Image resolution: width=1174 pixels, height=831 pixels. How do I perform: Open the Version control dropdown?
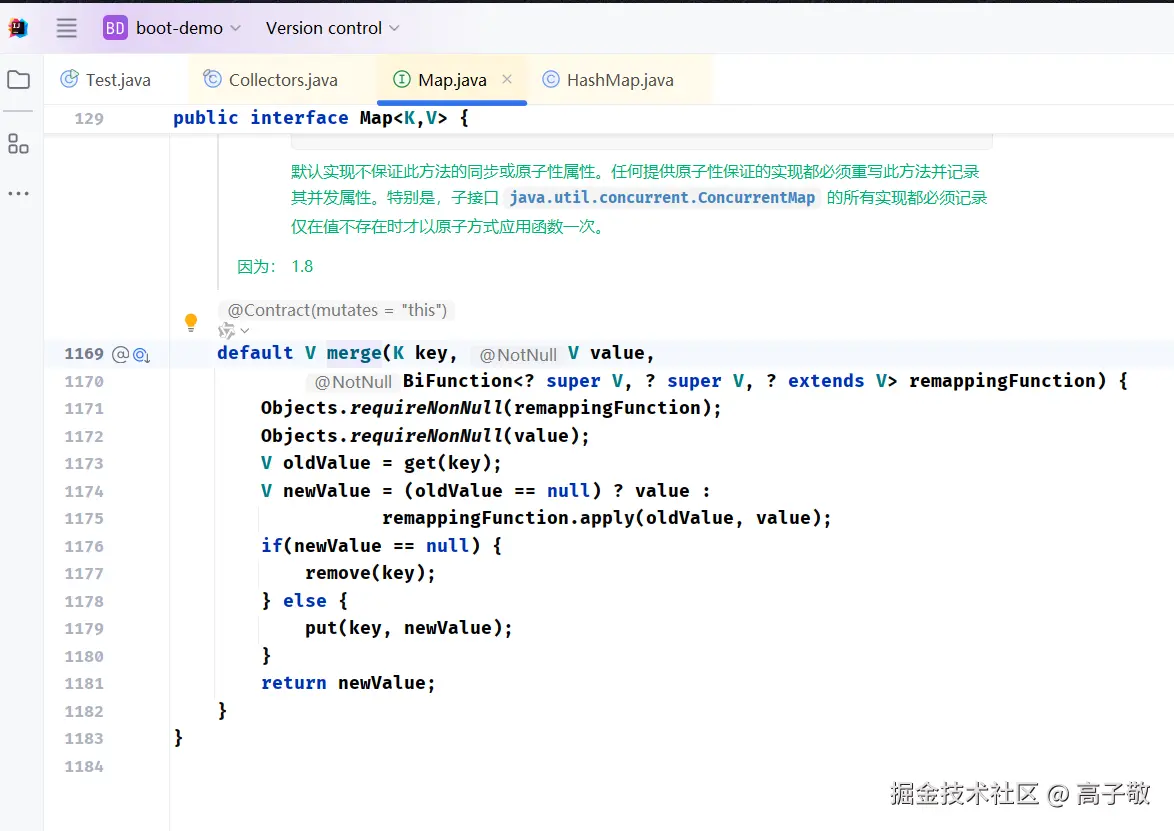(x=332, y=28)
